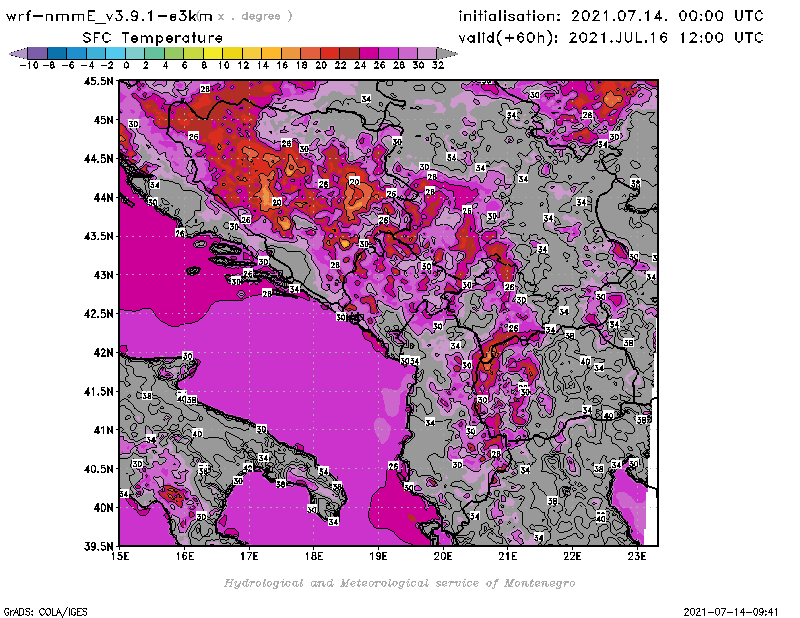This screenshot has height=618, width=800.
Task: Click the '44.5N' latitude label
Action: pyautogui.click(x=98, y=159)
